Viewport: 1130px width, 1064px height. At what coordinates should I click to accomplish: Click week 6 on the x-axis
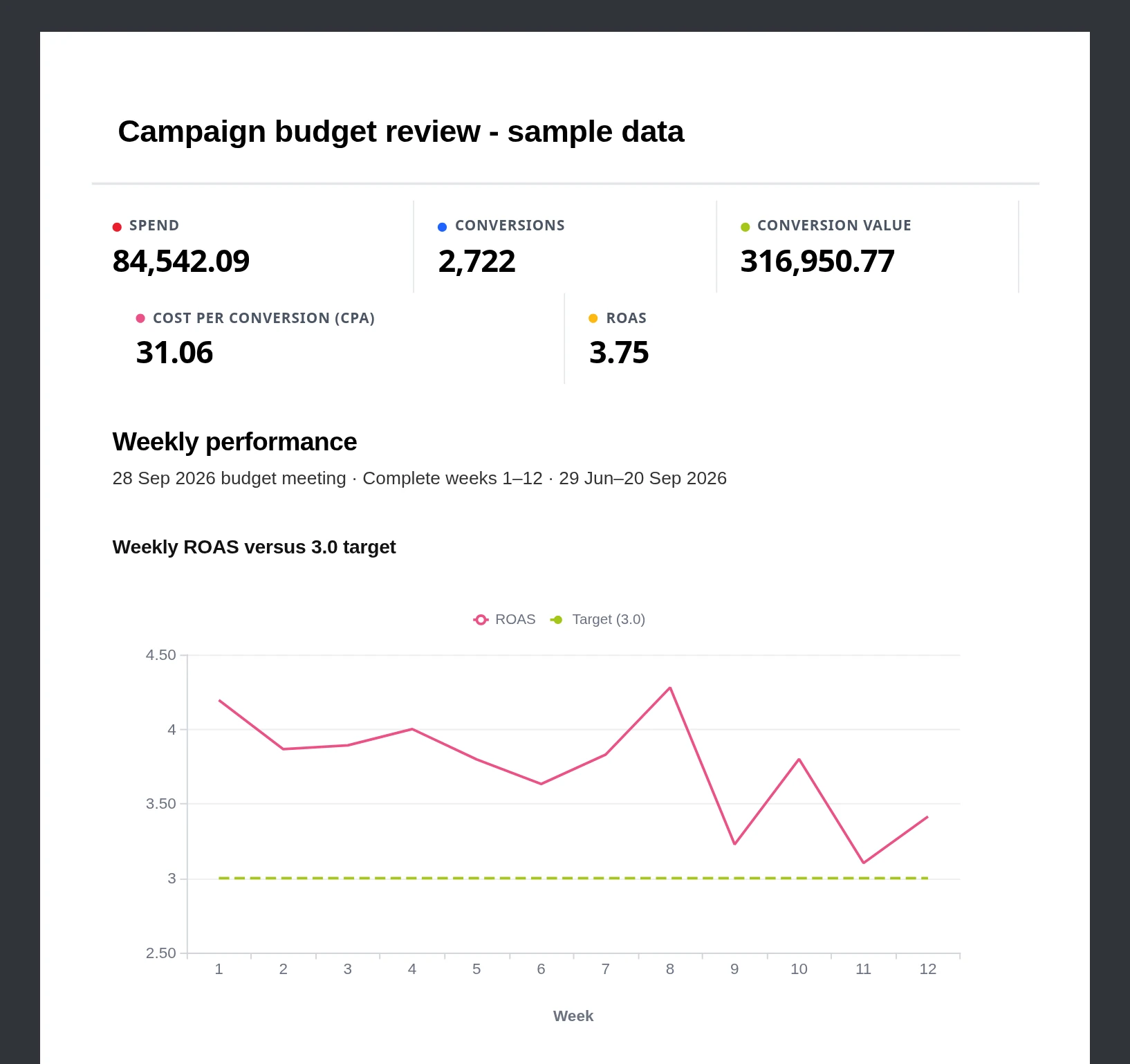(541, 969)
